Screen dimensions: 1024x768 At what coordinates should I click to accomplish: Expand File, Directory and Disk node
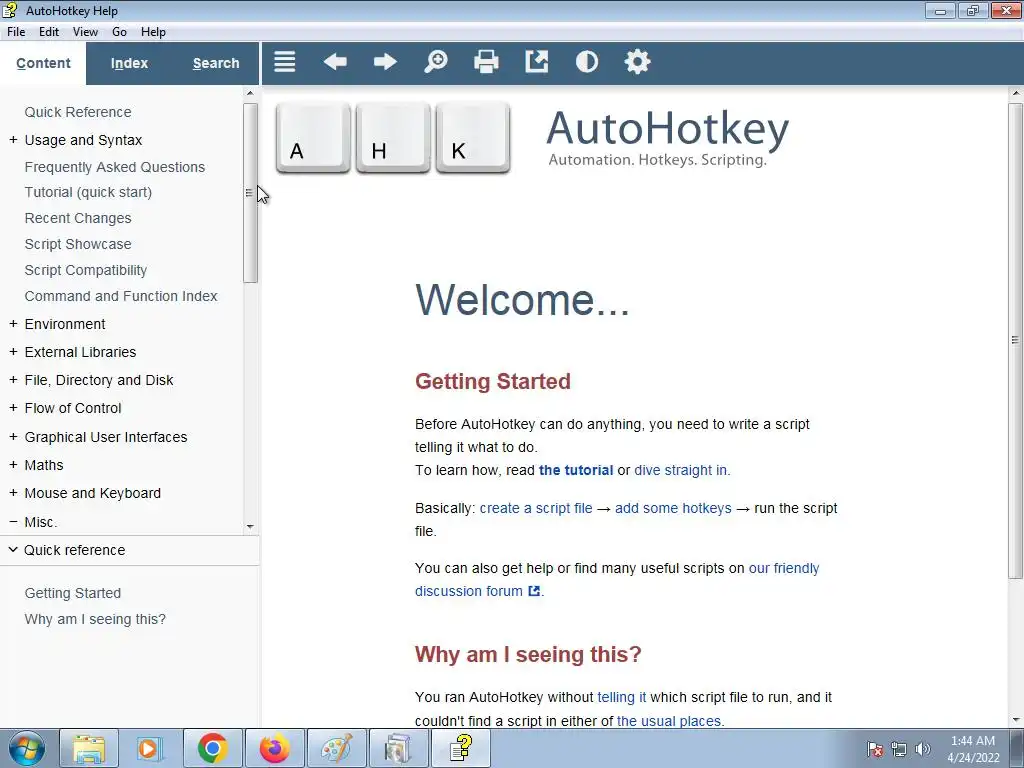[13, 380]
